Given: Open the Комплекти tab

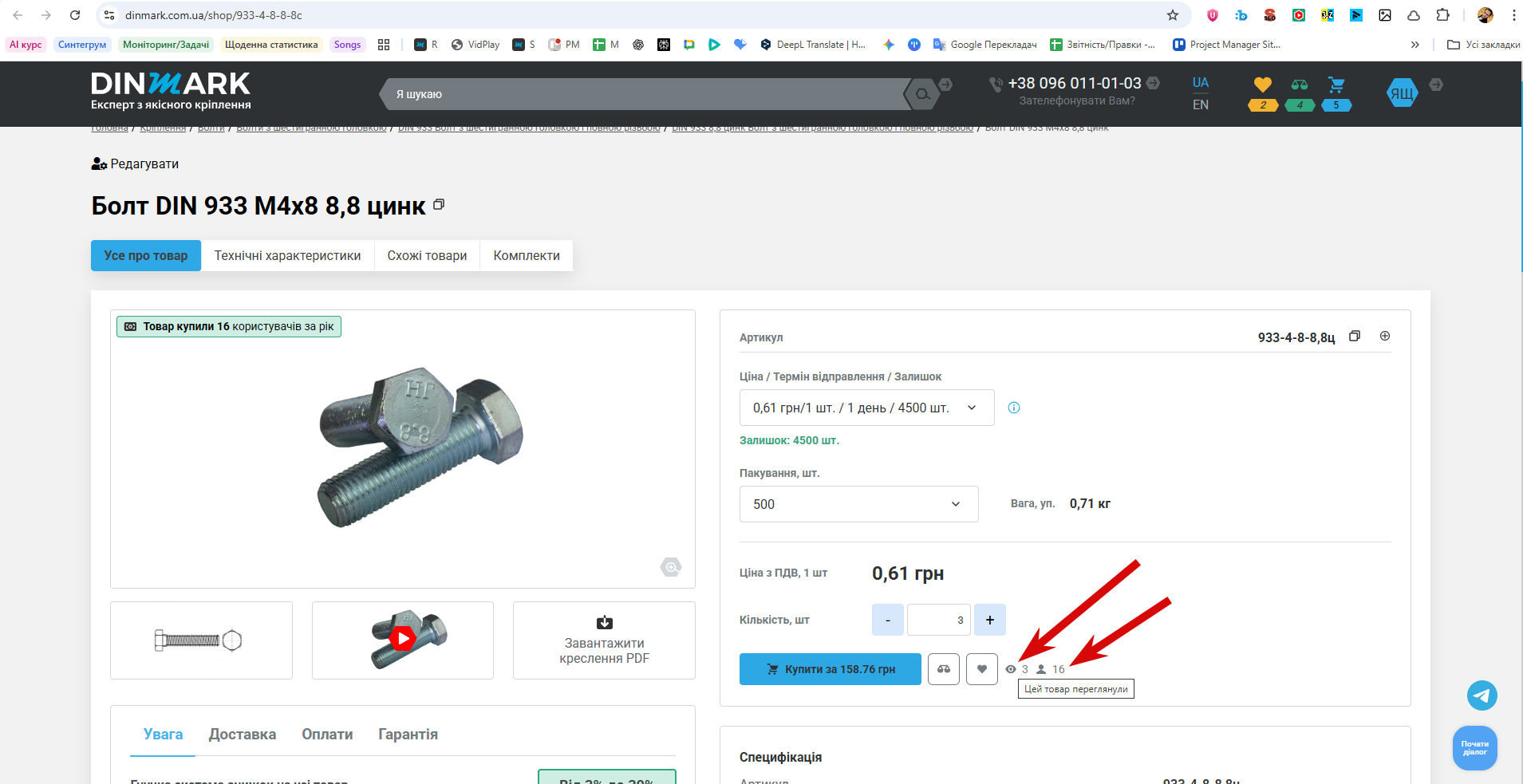Looking at the screenshot, I should tap(527, 255).
